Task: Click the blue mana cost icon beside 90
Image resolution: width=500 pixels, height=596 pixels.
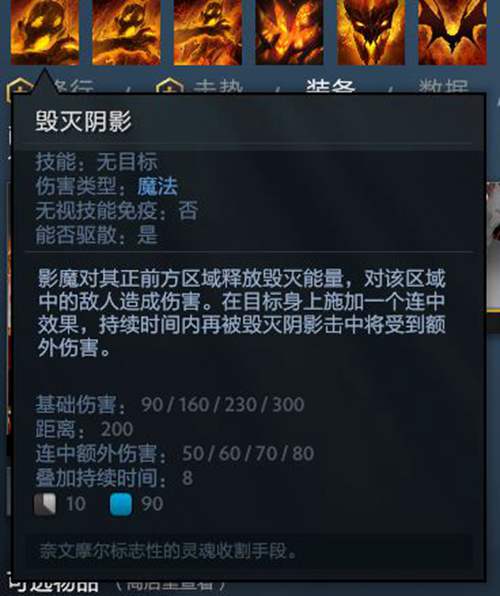Action: (x=121, y=504)
